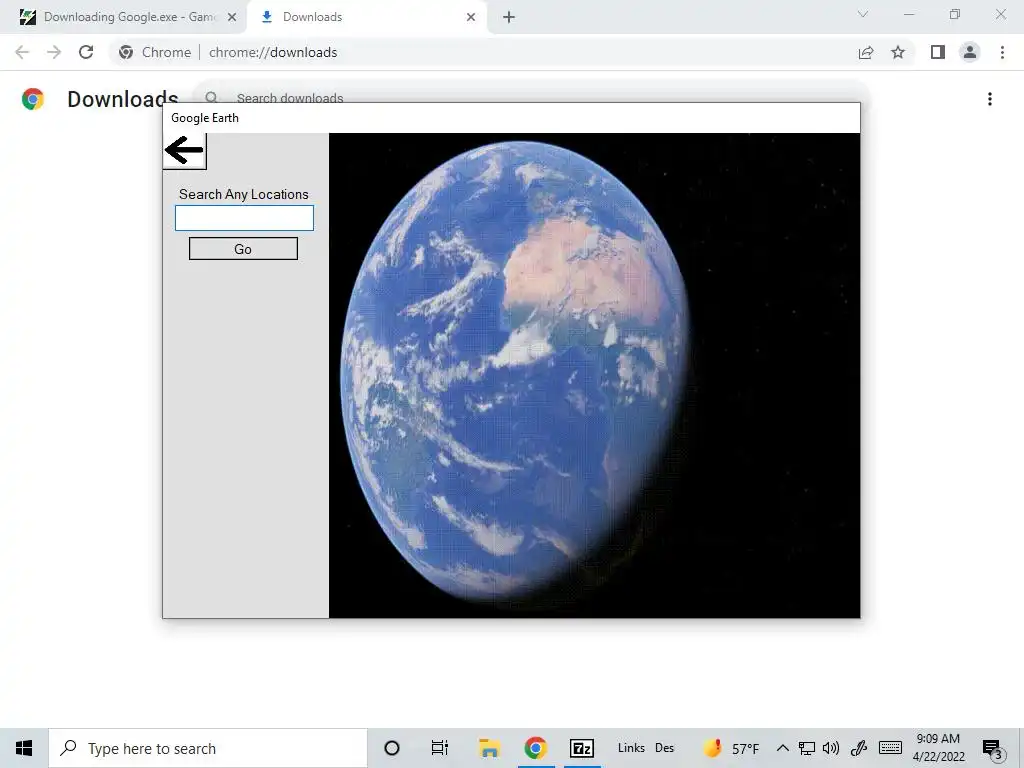Focus the Search Any Locations text field
Image resolution: width=1024 pixels, height=768 pixels.
pos(244,218)
